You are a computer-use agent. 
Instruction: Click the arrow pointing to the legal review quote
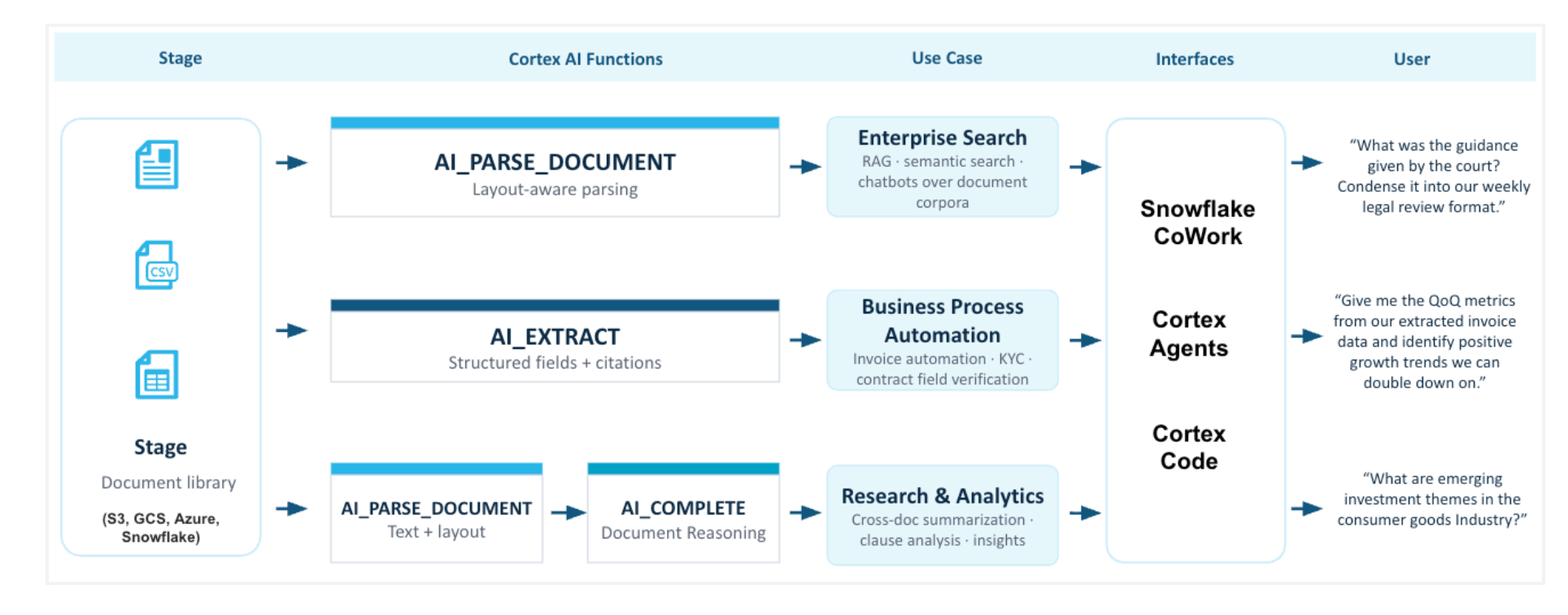click(x=1307, y=163)
